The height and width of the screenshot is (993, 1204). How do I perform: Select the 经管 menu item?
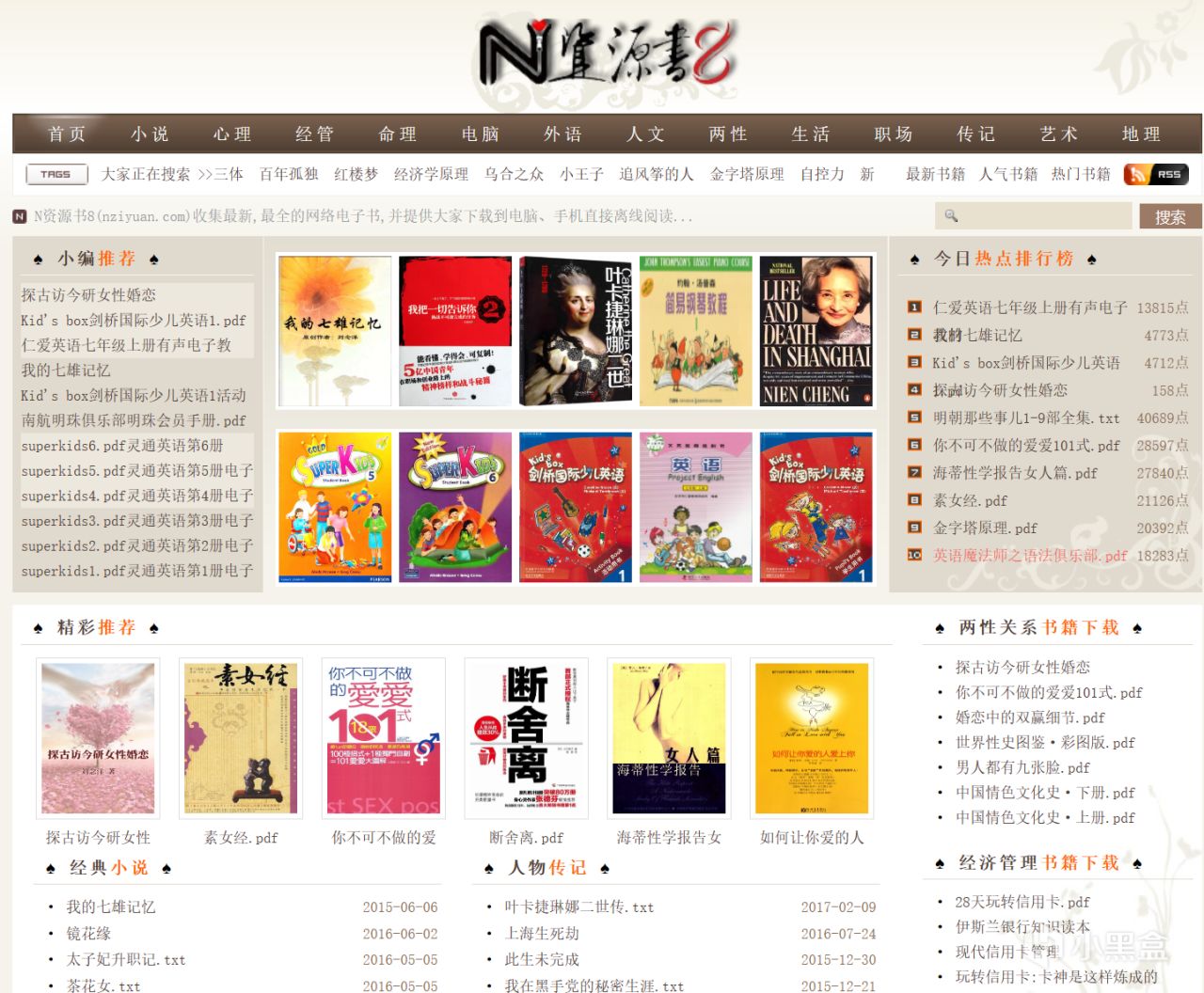coord(314,134)
